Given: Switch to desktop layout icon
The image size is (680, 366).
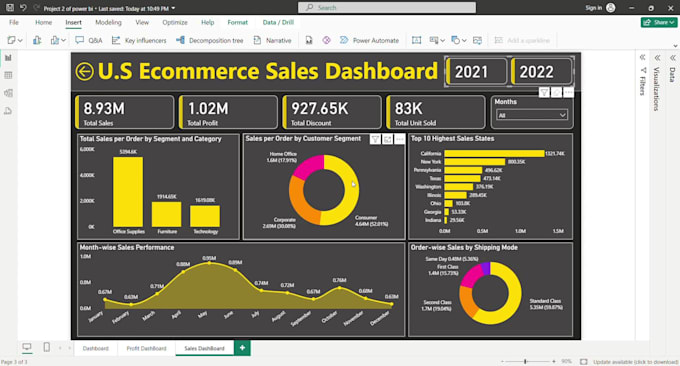Looking at the screenshot, I should tap(27, 347).
